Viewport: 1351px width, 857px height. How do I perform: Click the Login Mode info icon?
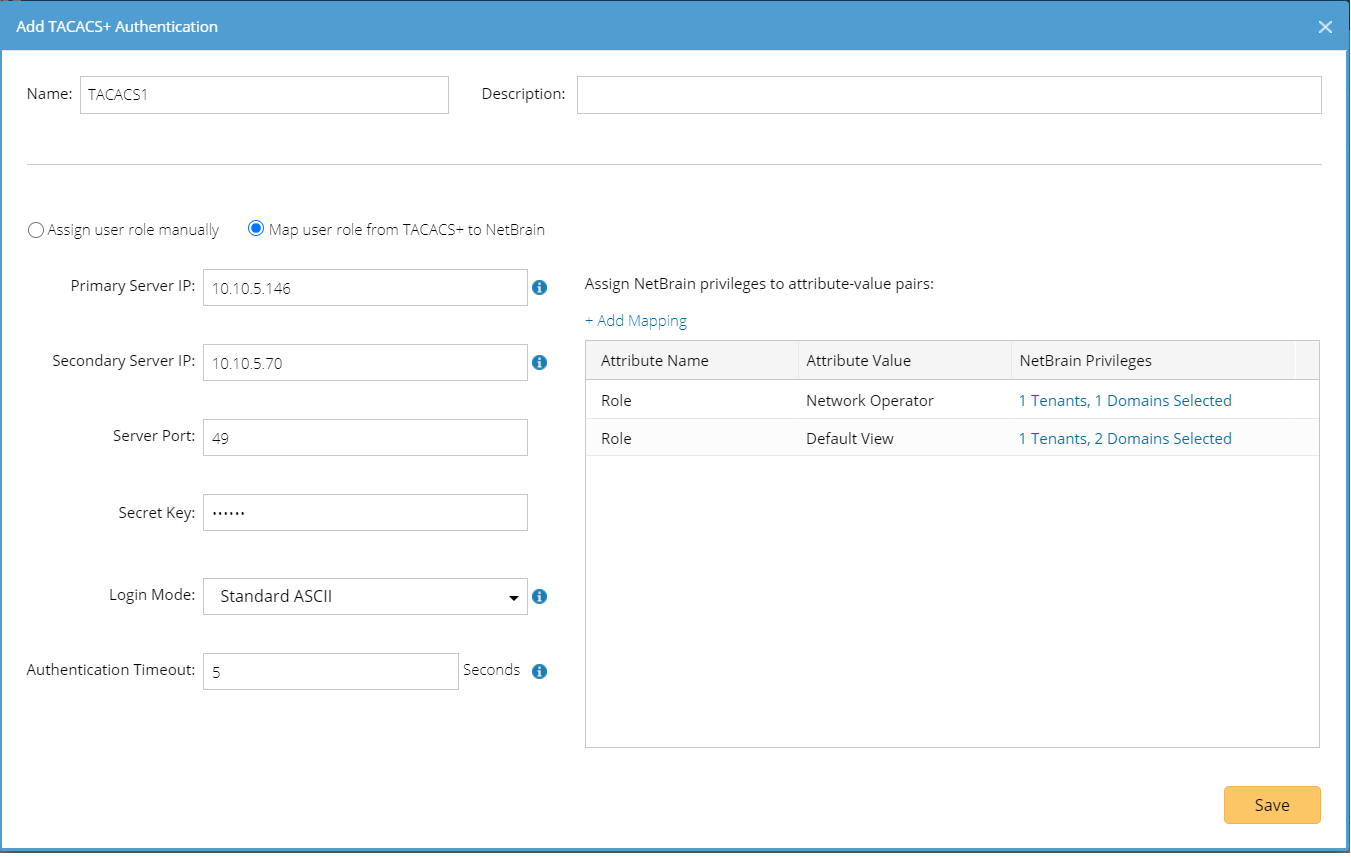539,596
